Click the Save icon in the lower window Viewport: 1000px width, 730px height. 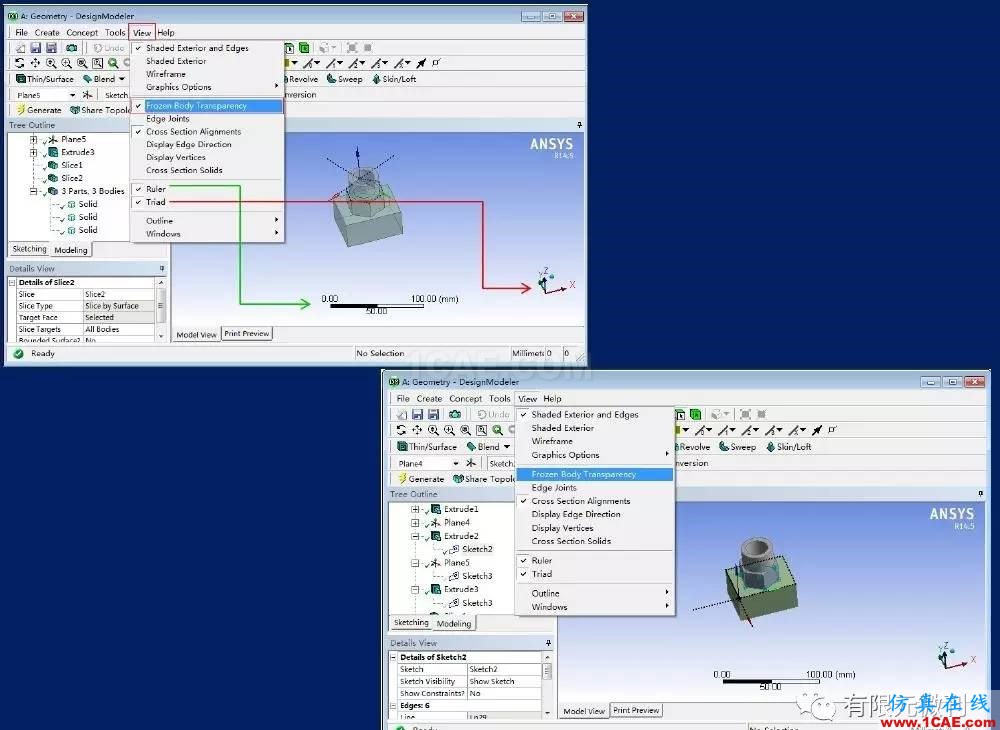pos(418,414)
